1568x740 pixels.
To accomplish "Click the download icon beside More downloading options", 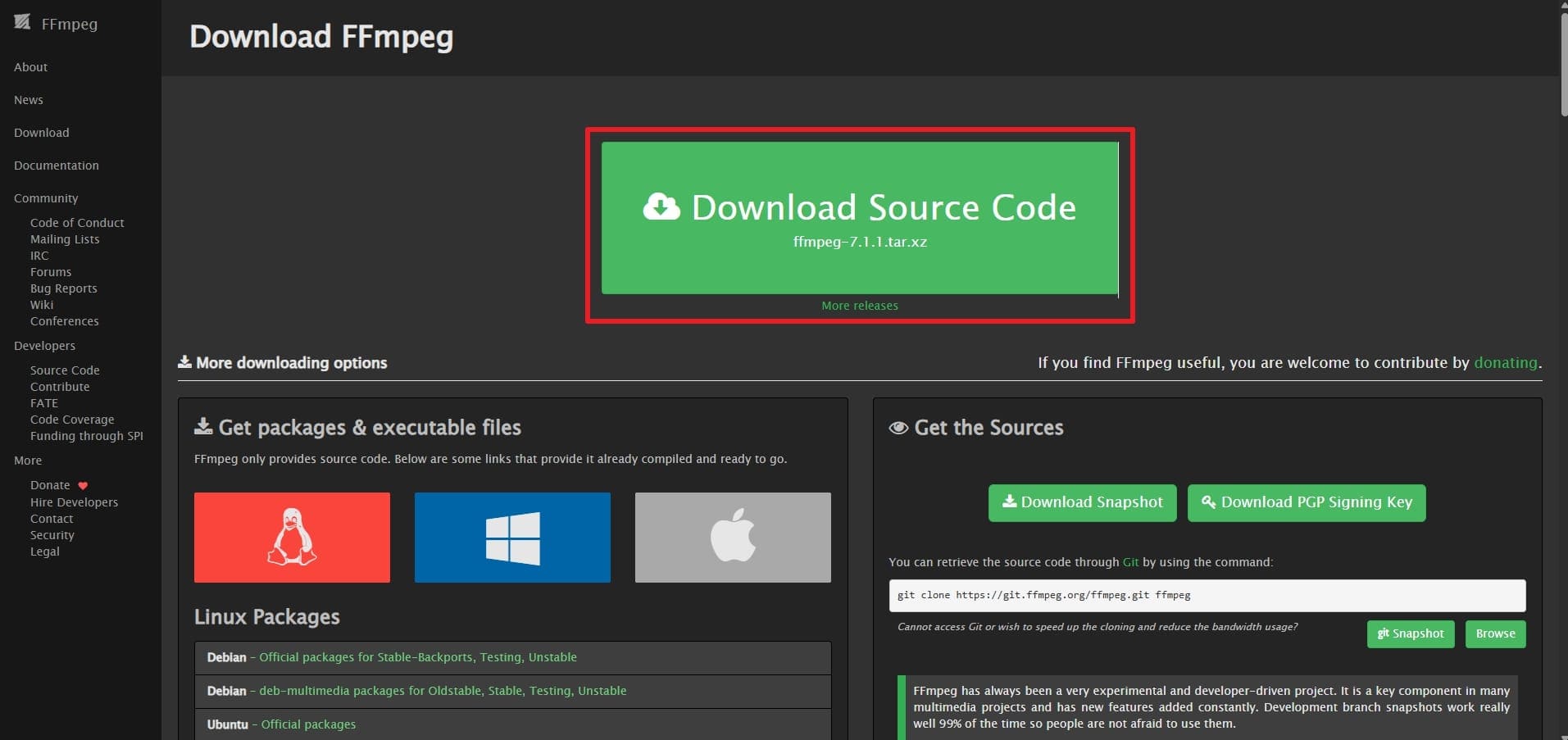I will (184, 361).
